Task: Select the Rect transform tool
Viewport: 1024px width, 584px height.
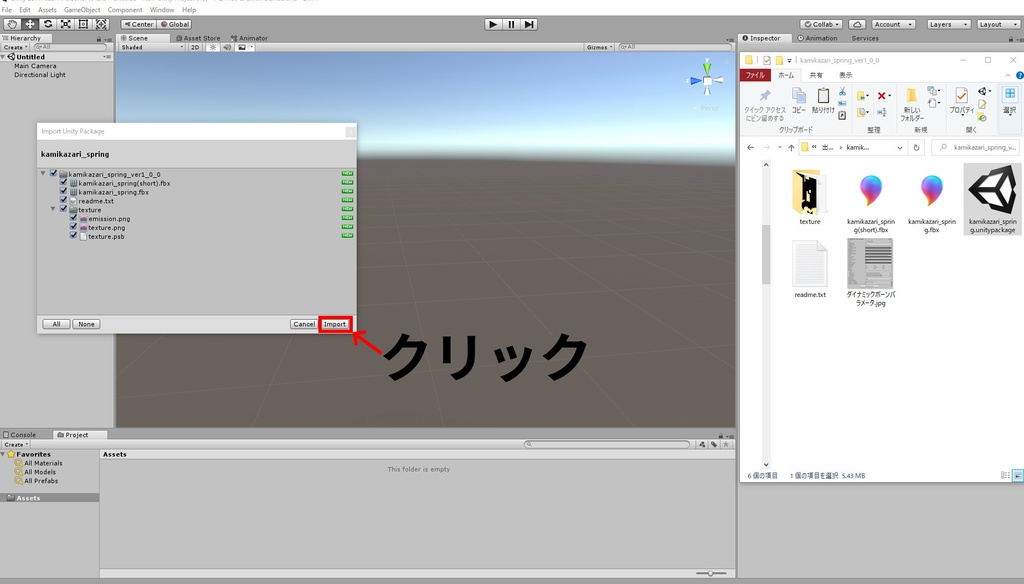Action: (82, 23)
